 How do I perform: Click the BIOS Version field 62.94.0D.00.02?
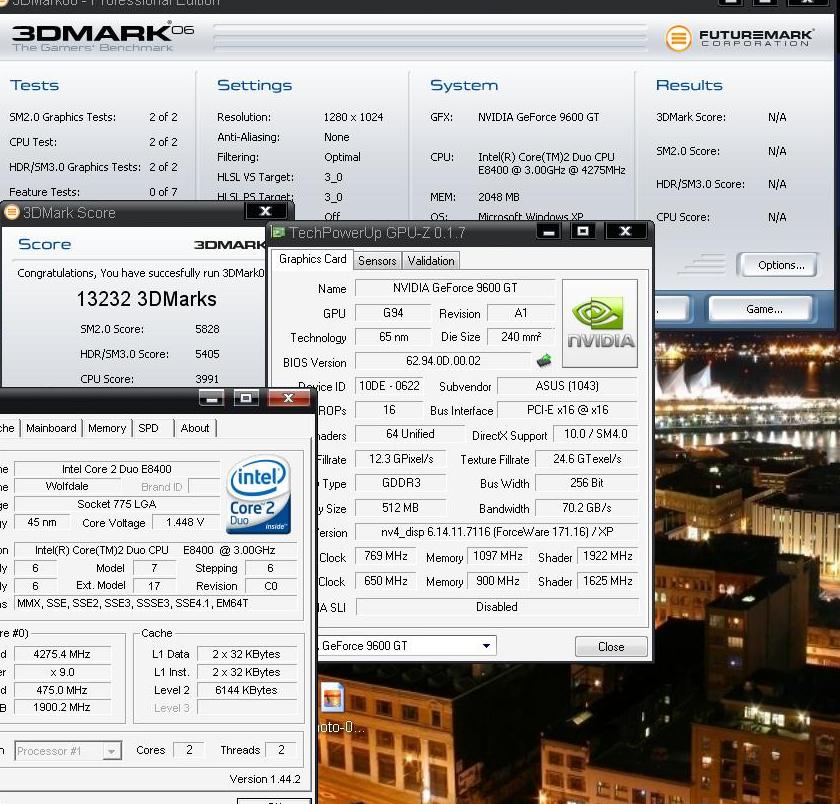443,361
